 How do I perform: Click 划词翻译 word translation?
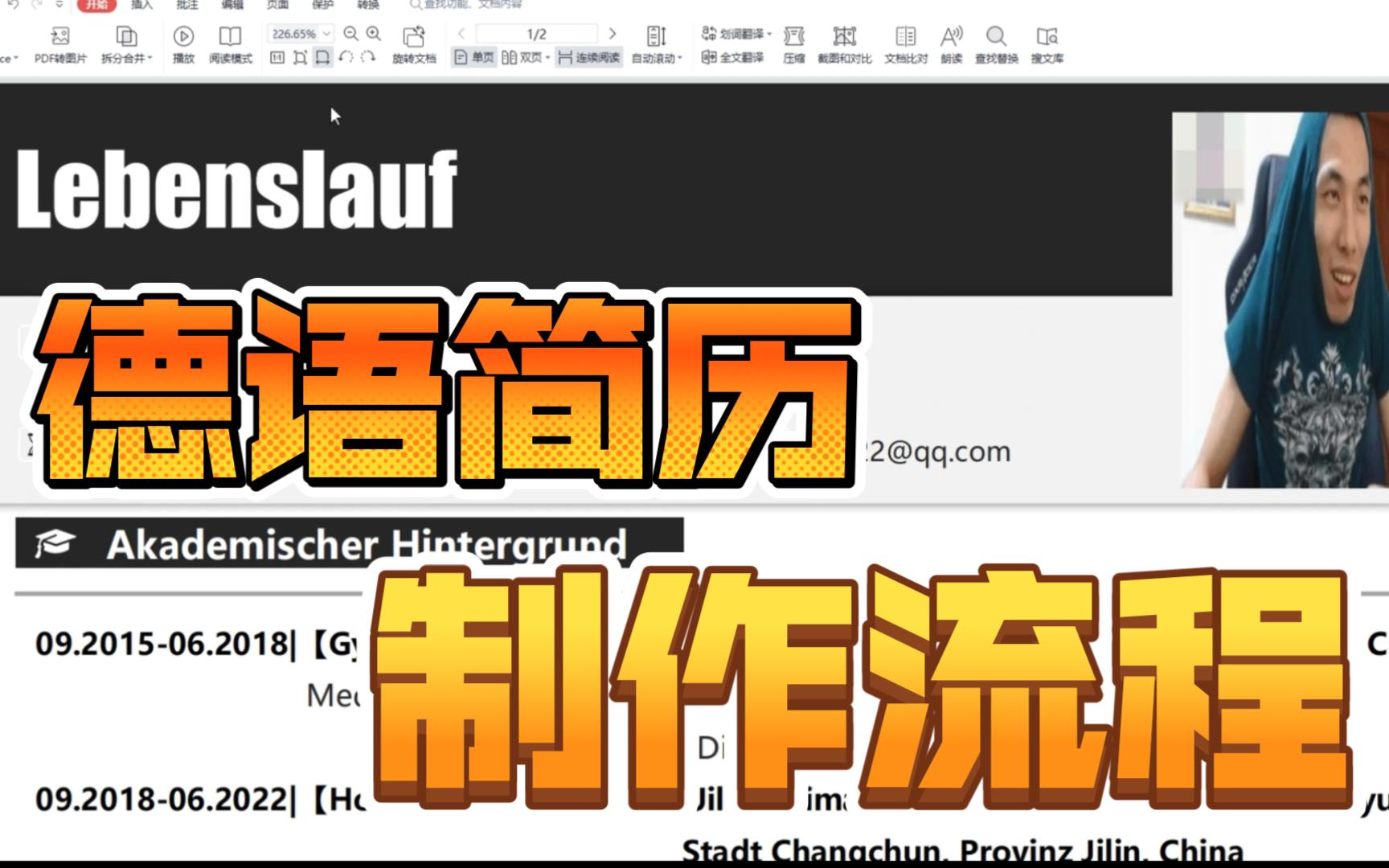tap(732, 34)
